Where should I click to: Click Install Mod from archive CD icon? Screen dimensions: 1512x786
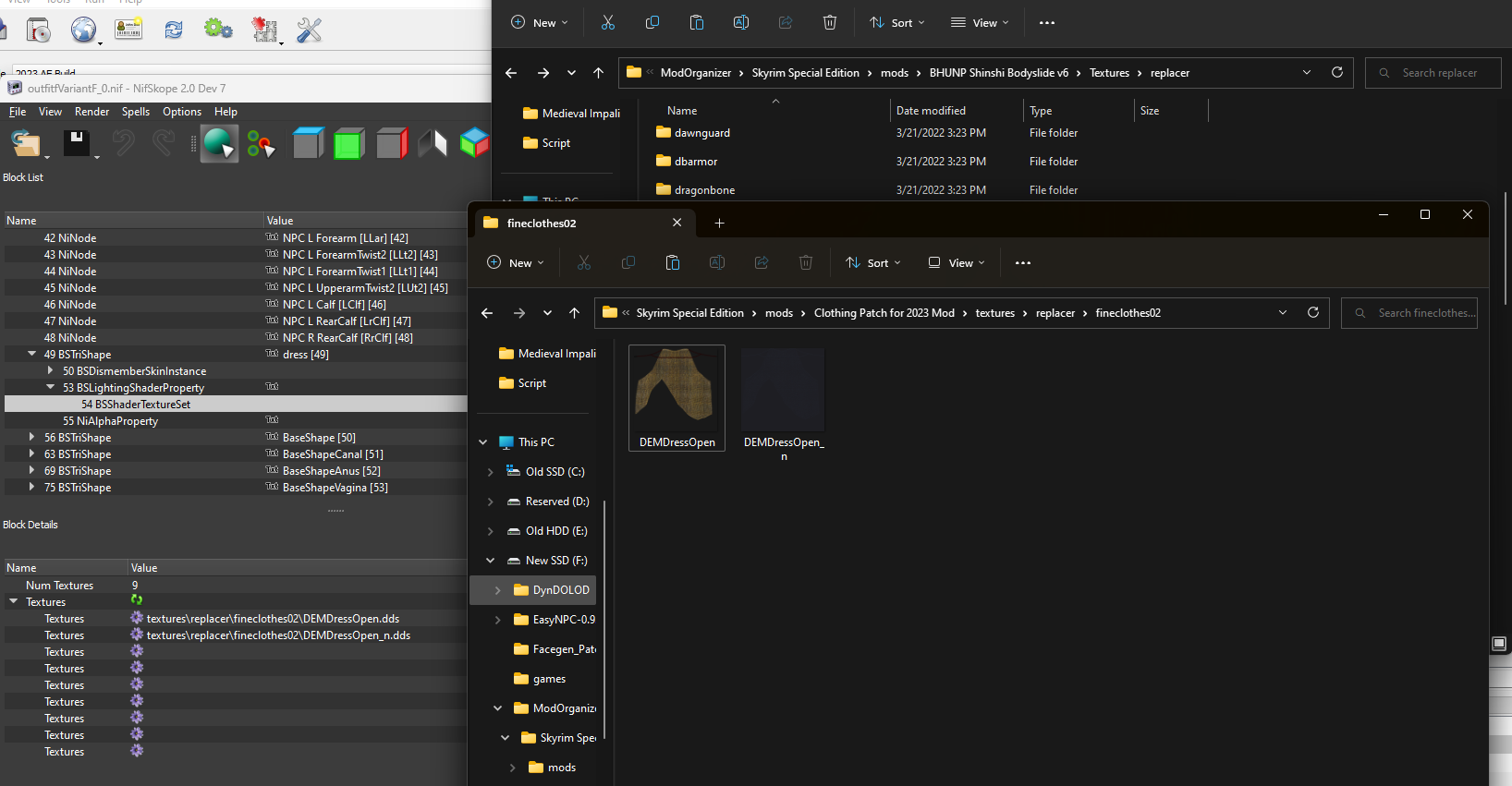click(38, 30)
